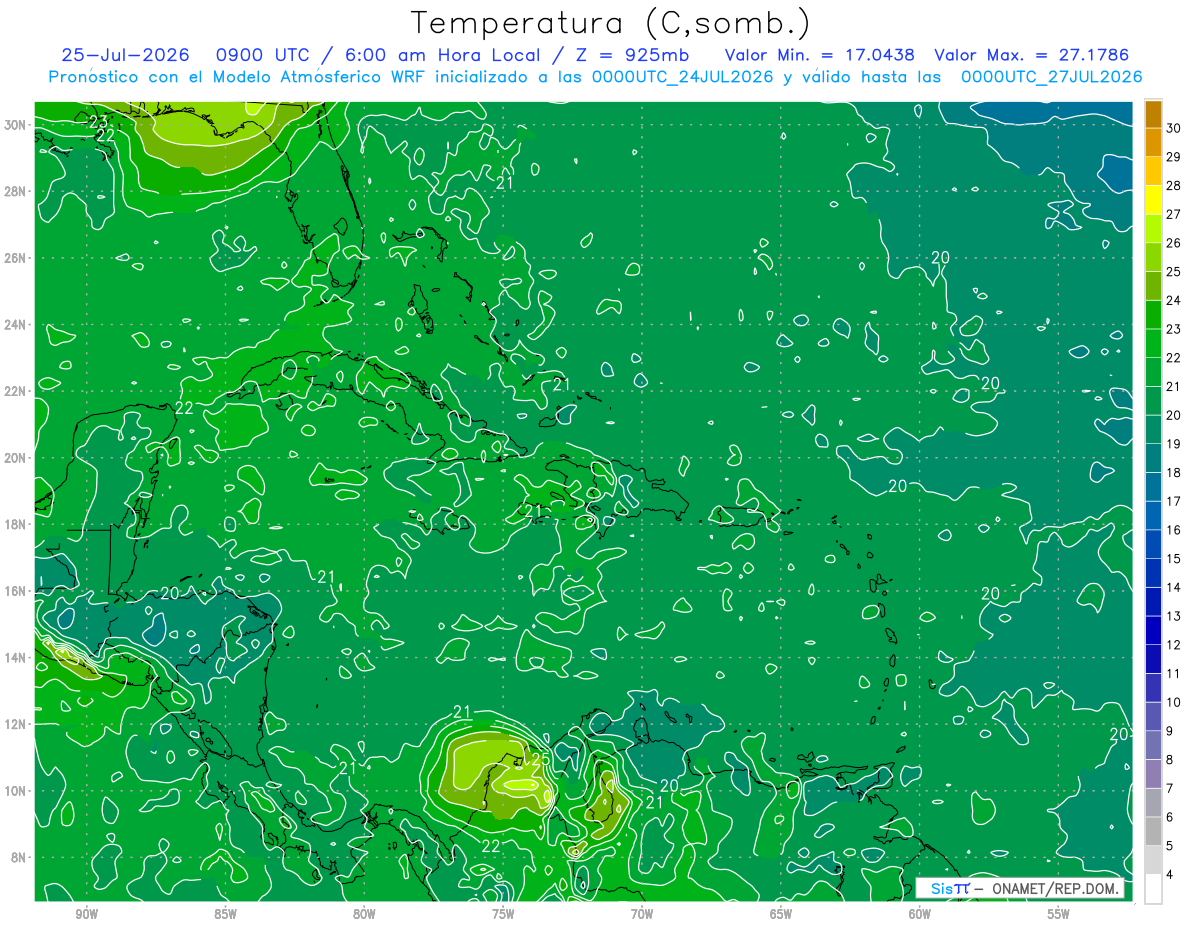
Task: Click the '8N' latitude axis label
Action: tap(19, 857)
